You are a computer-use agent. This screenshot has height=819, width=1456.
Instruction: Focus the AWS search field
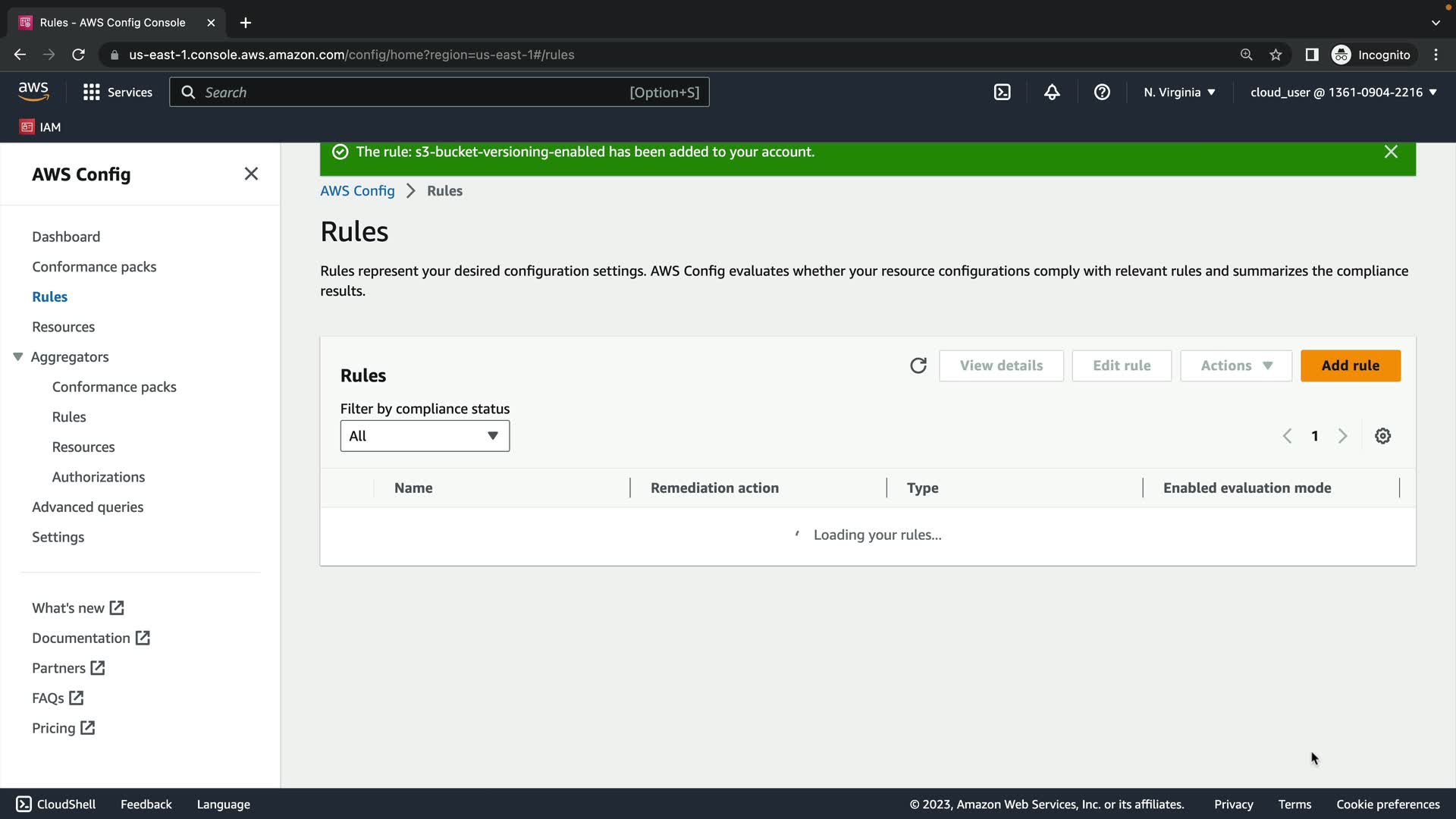point(417,93)
